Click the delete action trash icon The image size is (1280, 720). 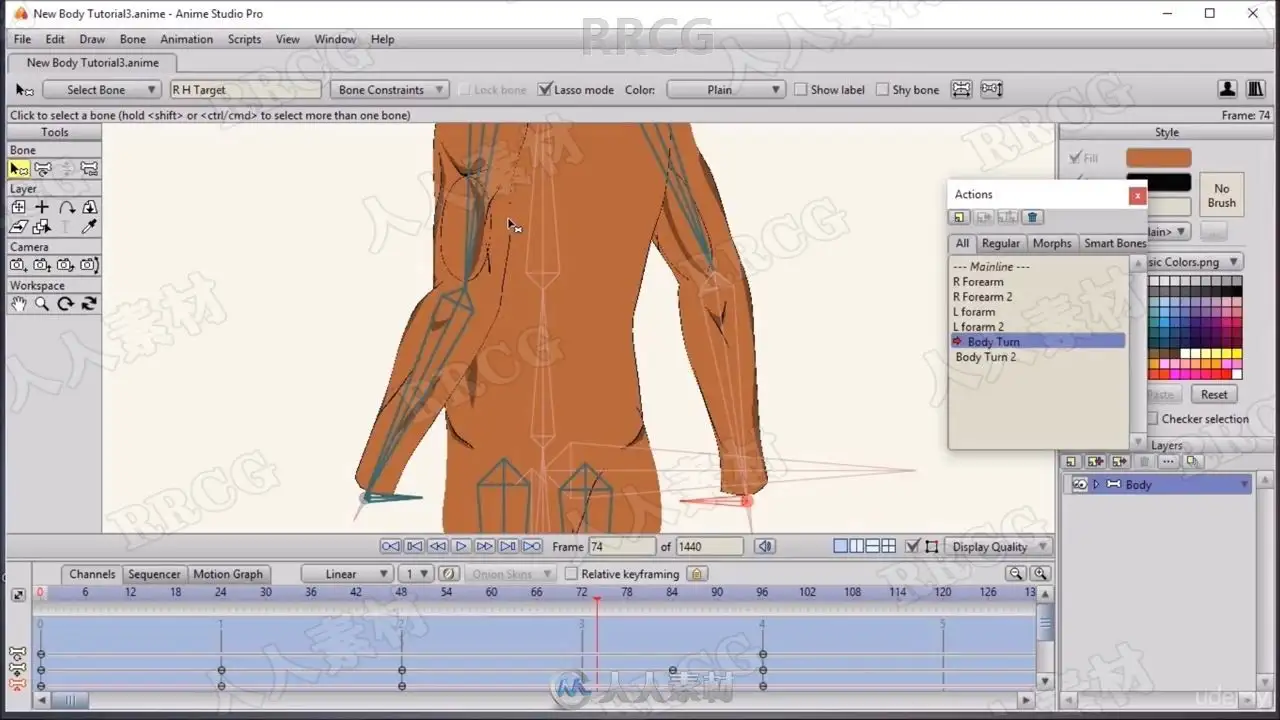1033,217
